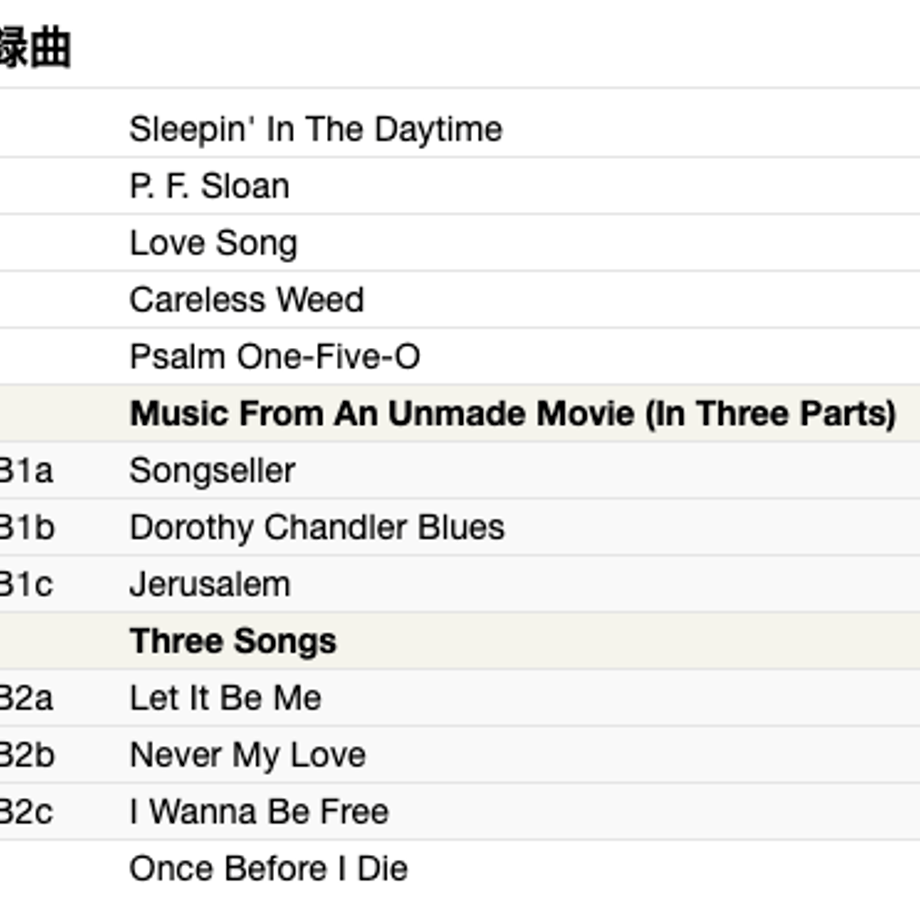Click the B1c track position
920x920 pixels.
(x=26, y=584)
